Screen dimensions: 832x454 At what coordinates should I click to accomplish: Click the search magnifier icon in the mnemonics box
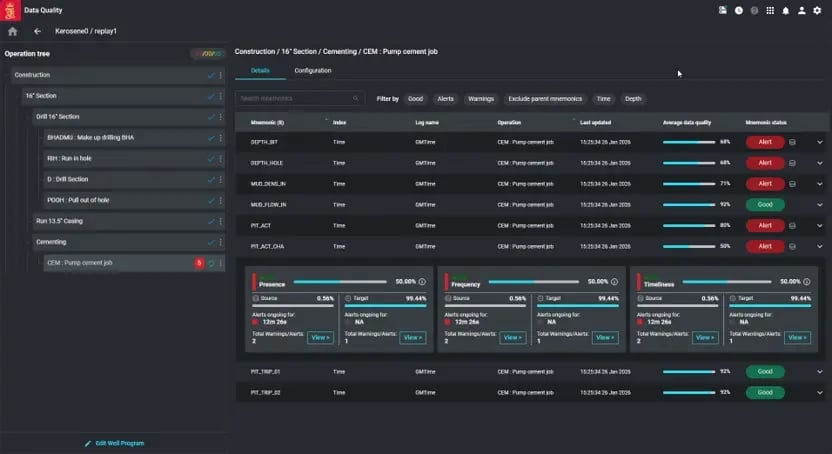356,99
